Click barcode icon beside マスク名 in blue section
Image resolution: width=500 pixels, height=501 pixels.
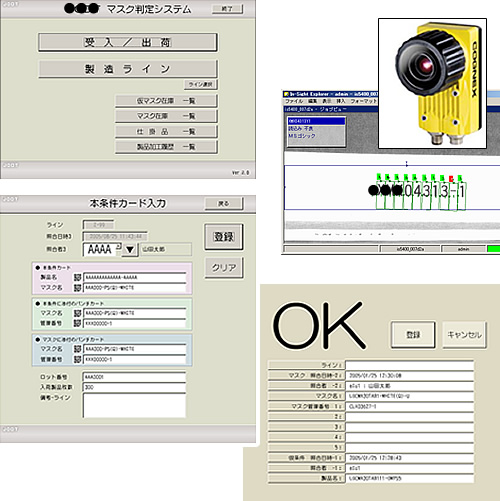(x=77, y=349)
